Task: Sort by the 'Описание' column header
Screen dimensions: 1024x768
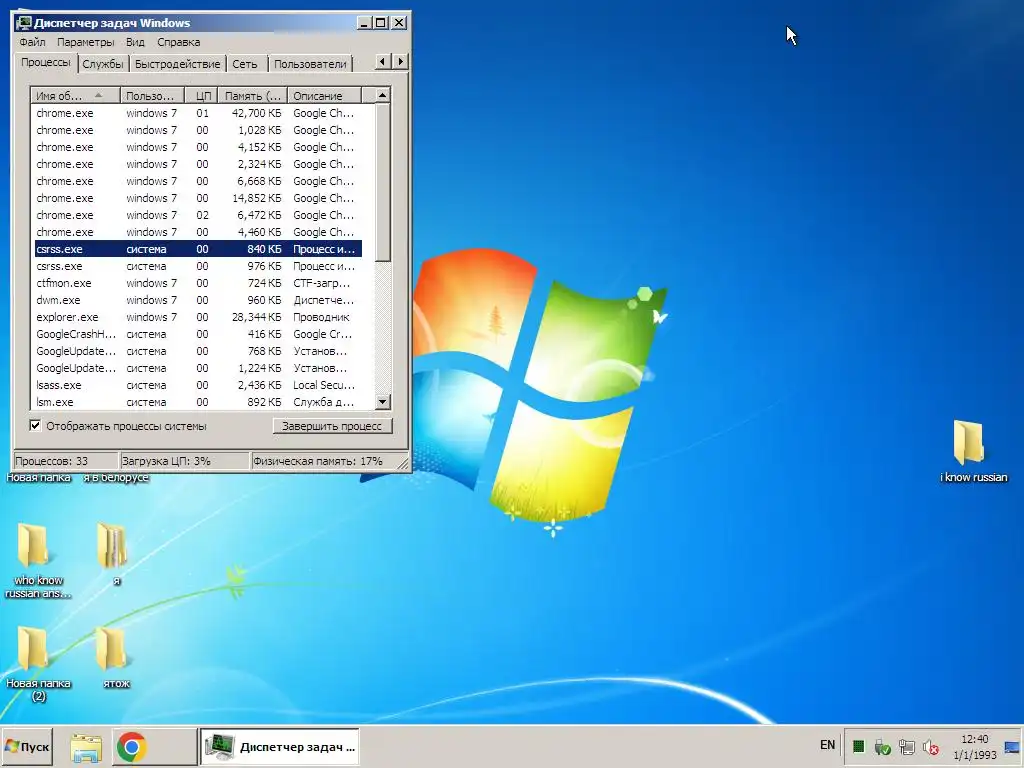Action: pyautogui.click(x=324, y=96)
